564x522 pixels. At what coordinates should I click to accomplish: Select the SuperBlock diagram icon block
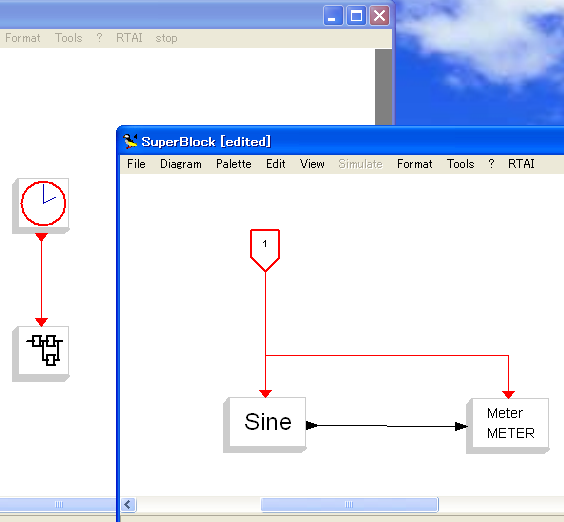[41, 354]
